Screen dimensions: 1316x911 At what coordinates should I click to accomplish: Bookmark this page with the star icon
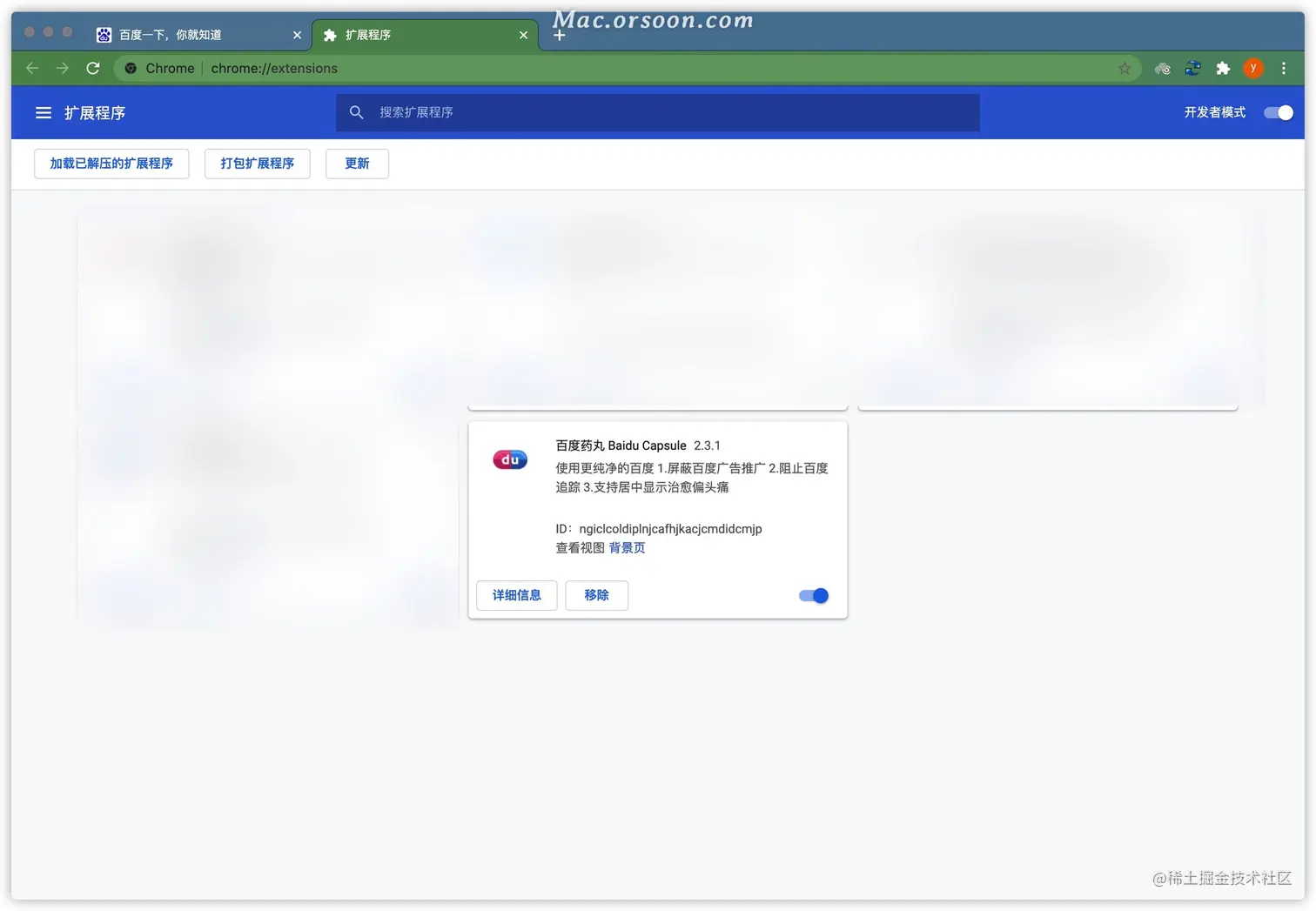tap(1125, 68)
